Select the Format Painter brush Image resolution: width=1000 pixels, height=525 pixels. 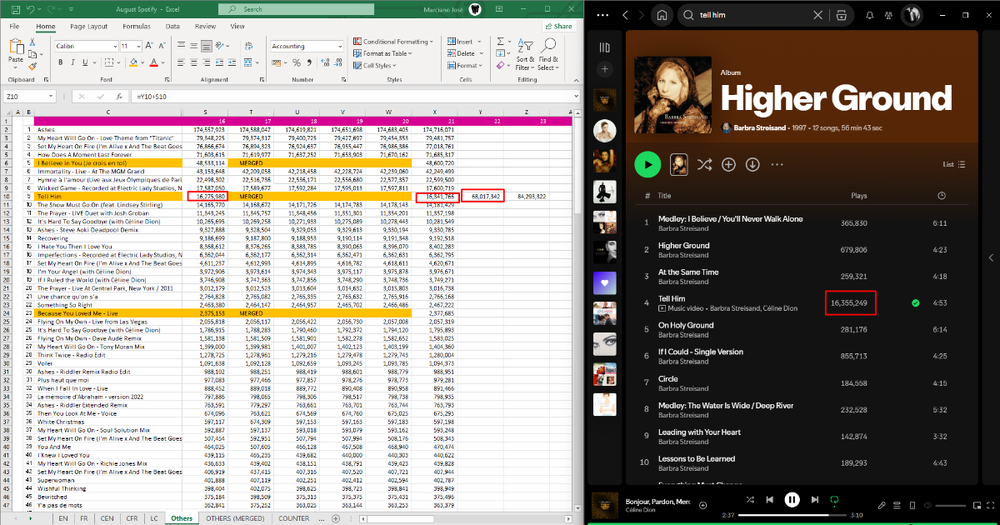point(33,66)
